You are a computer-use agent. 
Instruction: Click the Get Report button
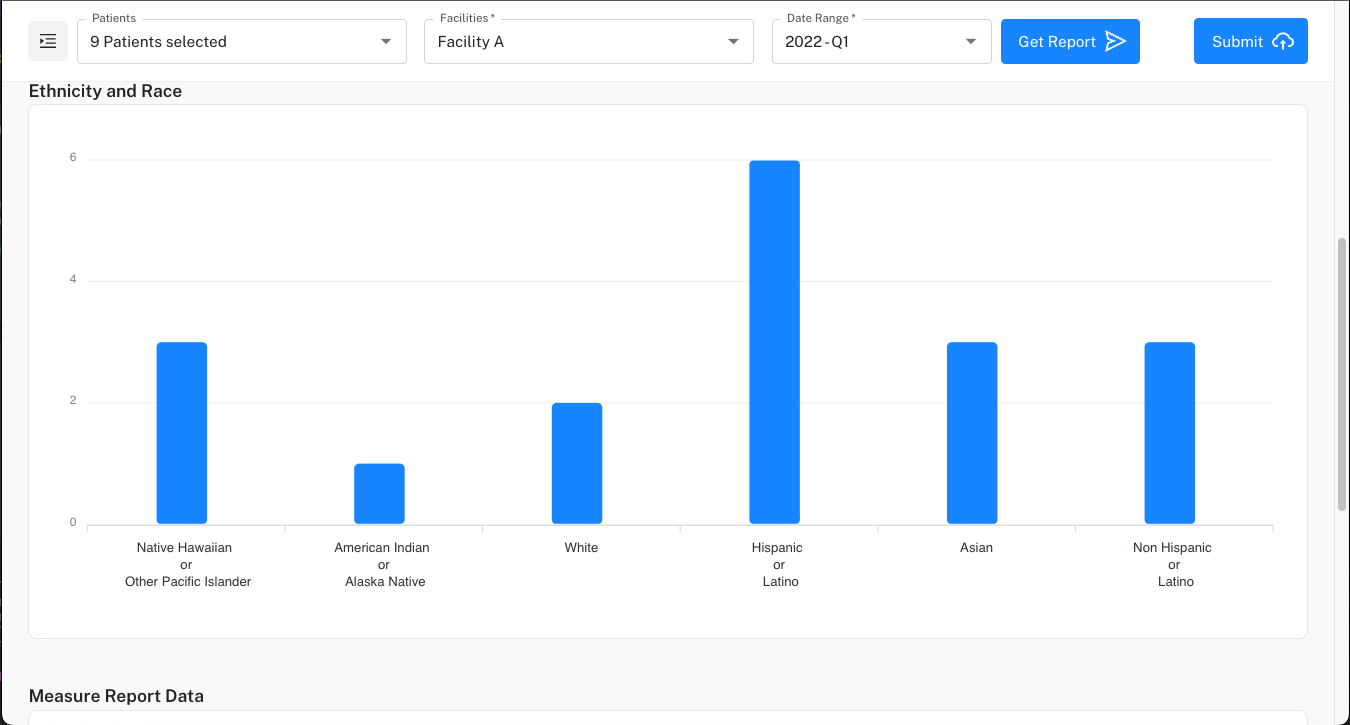1070,42
